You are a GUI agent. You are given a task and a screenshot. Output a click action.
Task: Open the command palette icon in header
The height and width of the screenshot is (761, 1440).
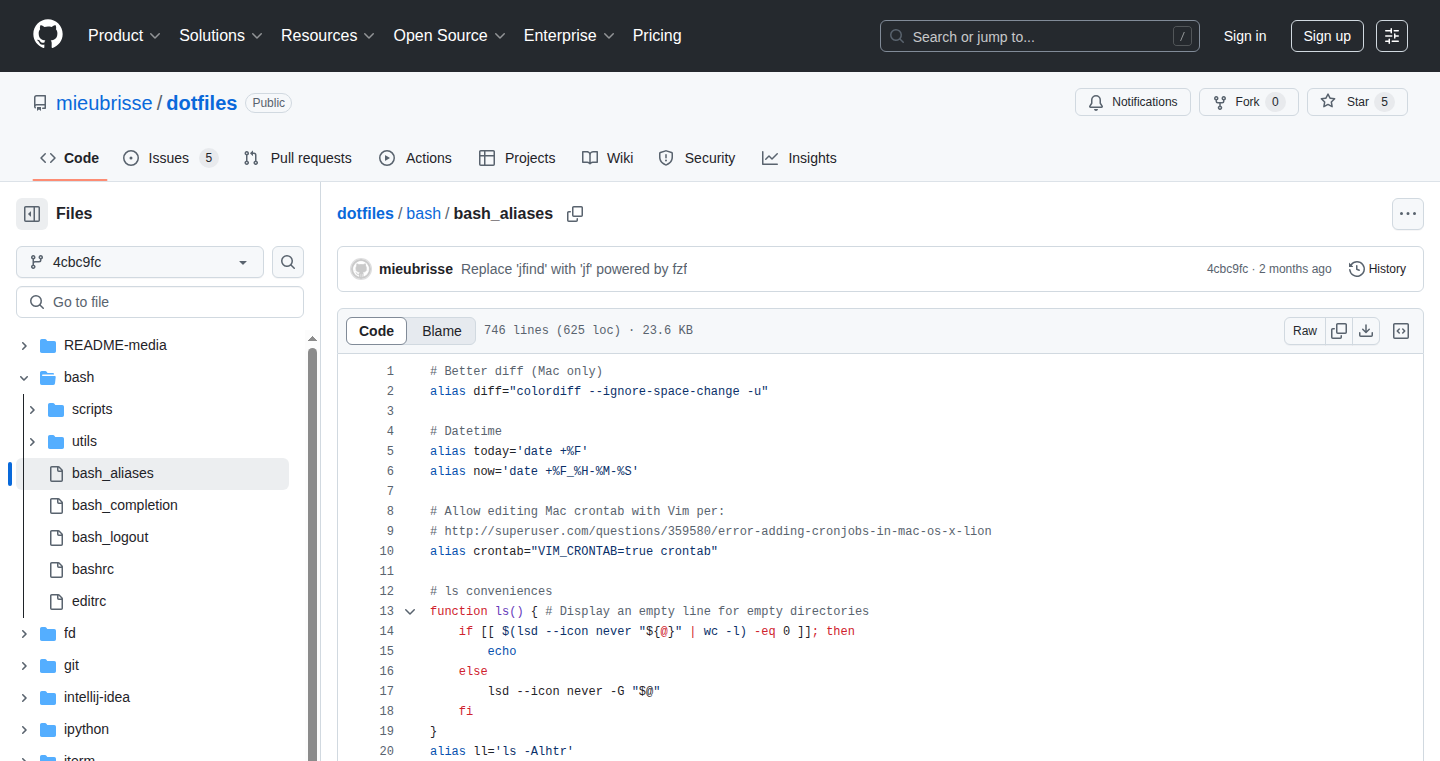click(x=1391, y=36)
